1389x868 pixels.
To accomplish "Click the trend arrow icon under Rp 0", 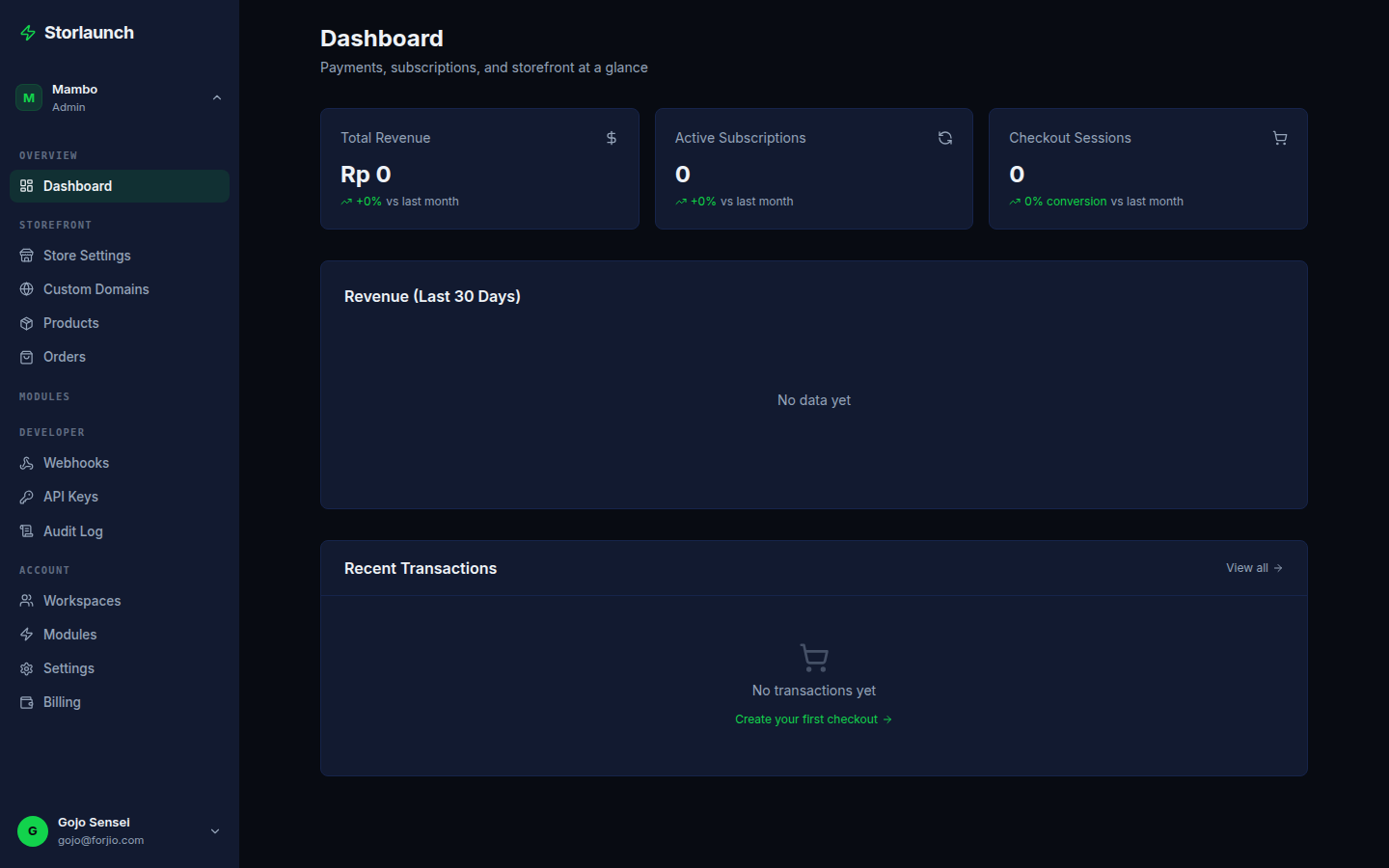I will (x=346, y=202).
